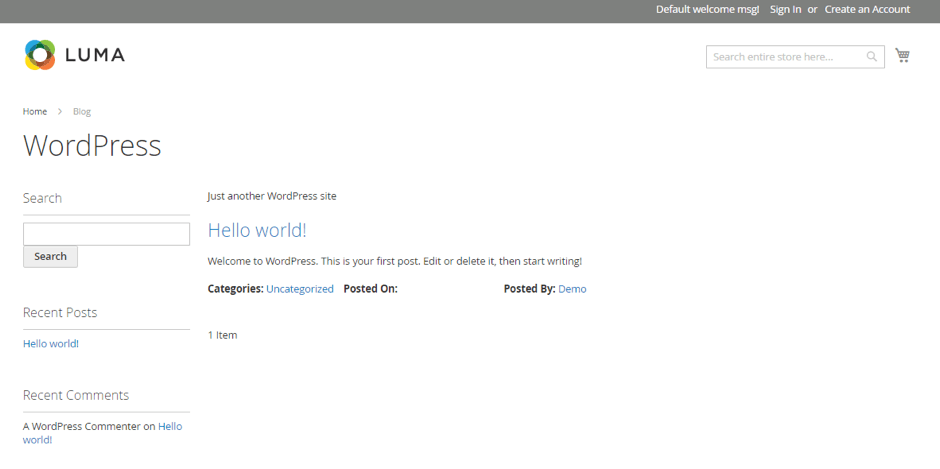Click the WordPress page heading
The image size is (940, 469).
pyautogui.click(x=92, y=146)
